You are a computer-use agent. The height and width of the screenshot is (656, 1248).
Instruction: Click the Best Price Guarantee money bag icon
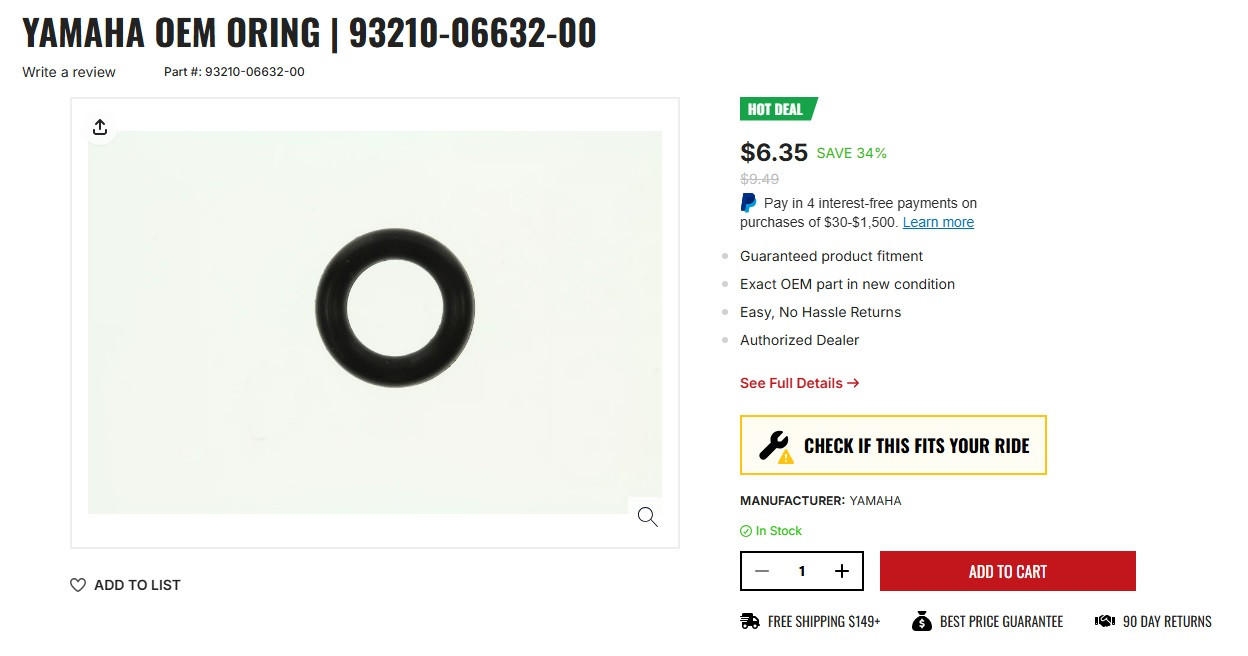pos(920,620)
